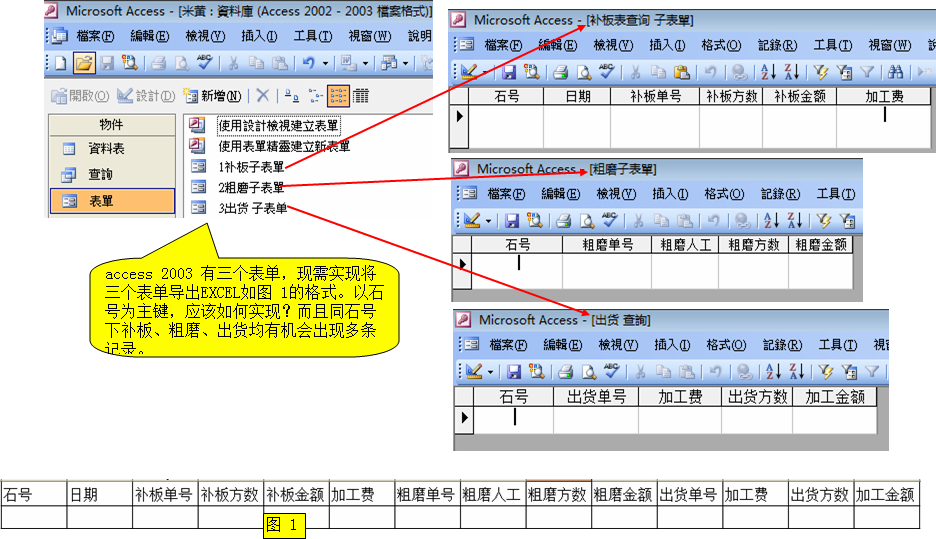Switch database window to Large Icons view
Screen dimensions: 936x539
pyautogui.click(x=289, y=96)
